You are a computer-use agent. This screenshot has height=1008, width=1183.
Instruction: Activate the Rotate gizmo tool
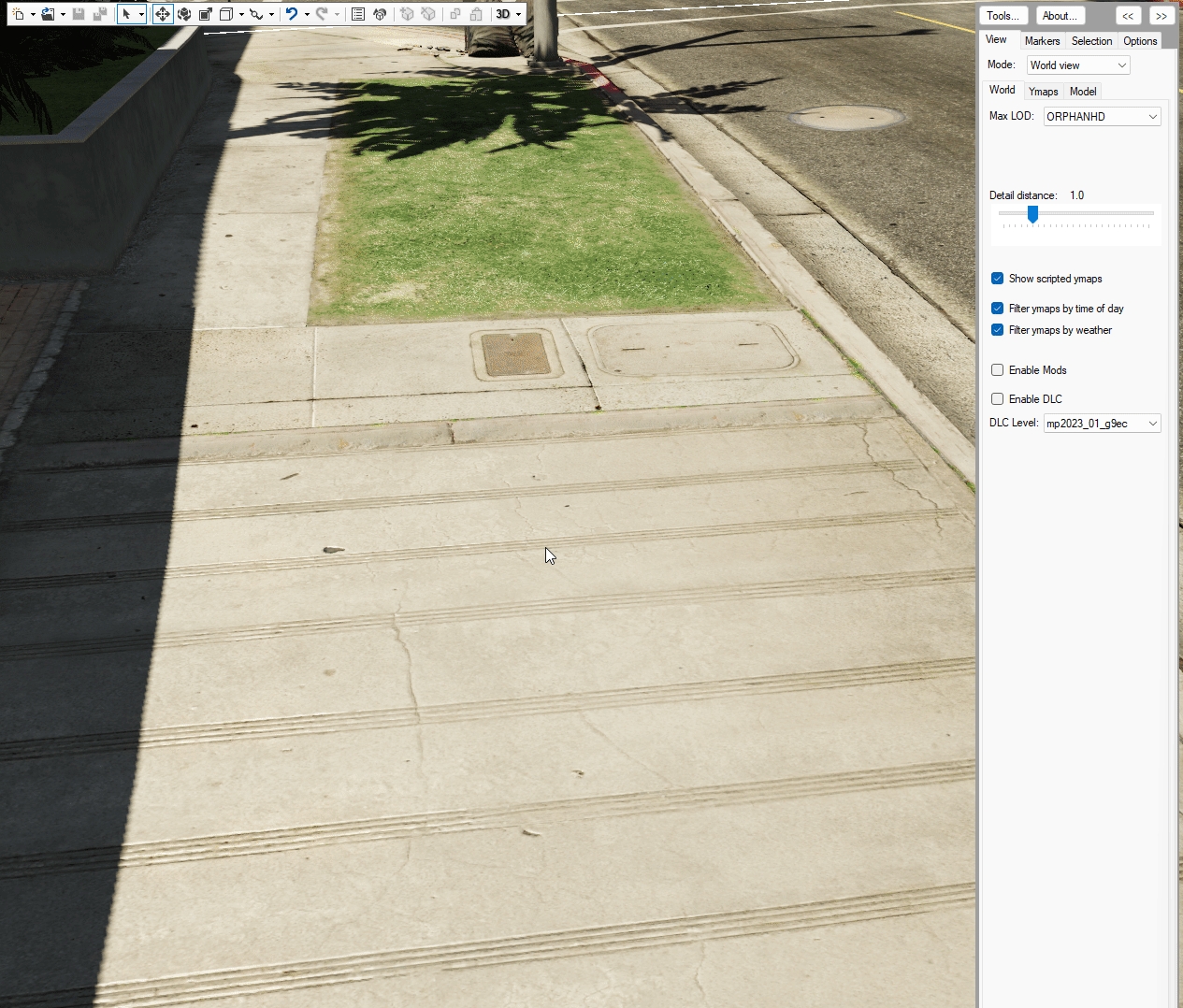184,14
